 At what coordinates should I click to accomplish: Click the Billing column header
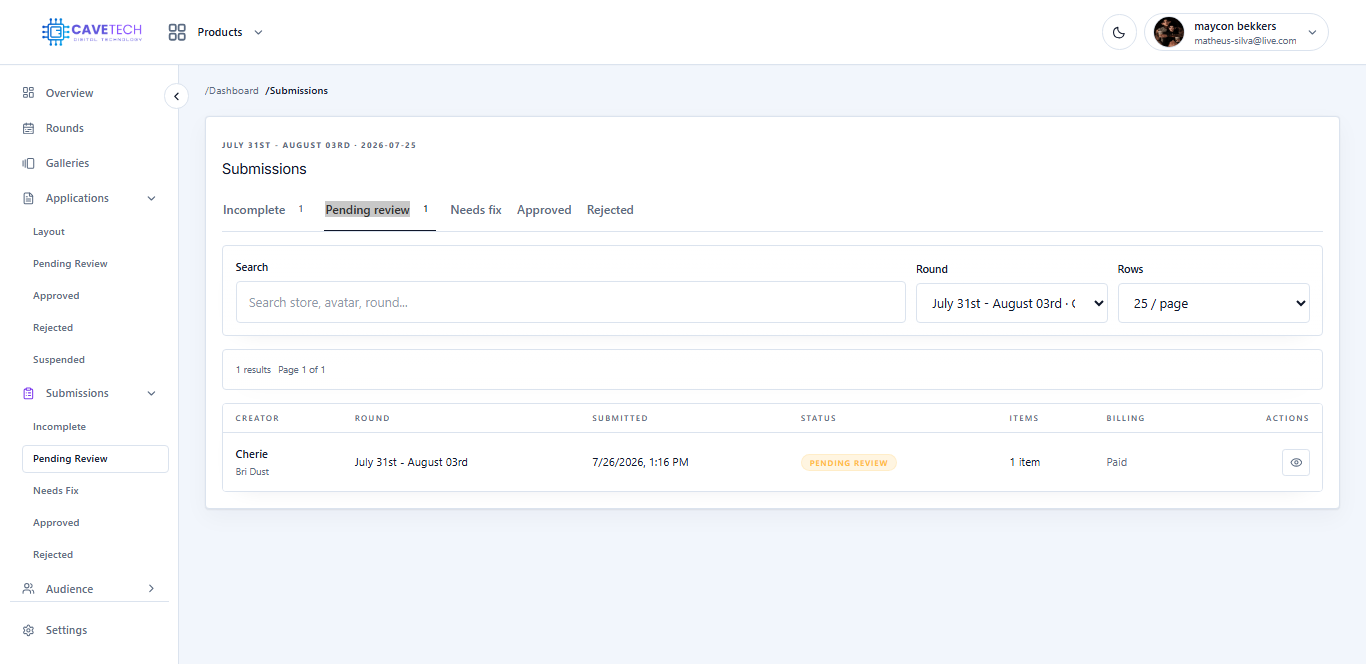(1125, 418)
